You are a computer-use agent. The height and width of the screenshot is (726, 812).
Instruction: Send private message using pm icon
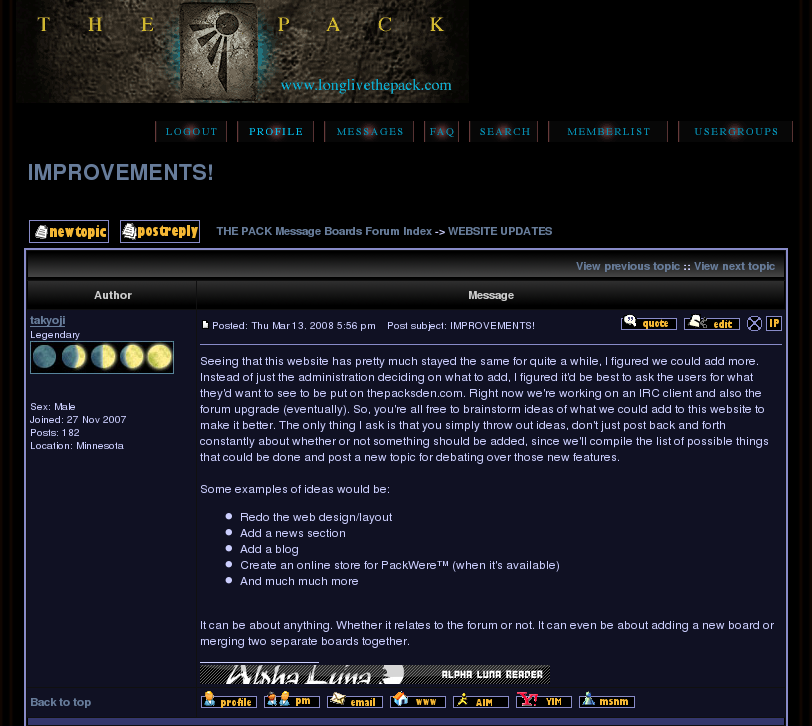click(x=292, y=701)
